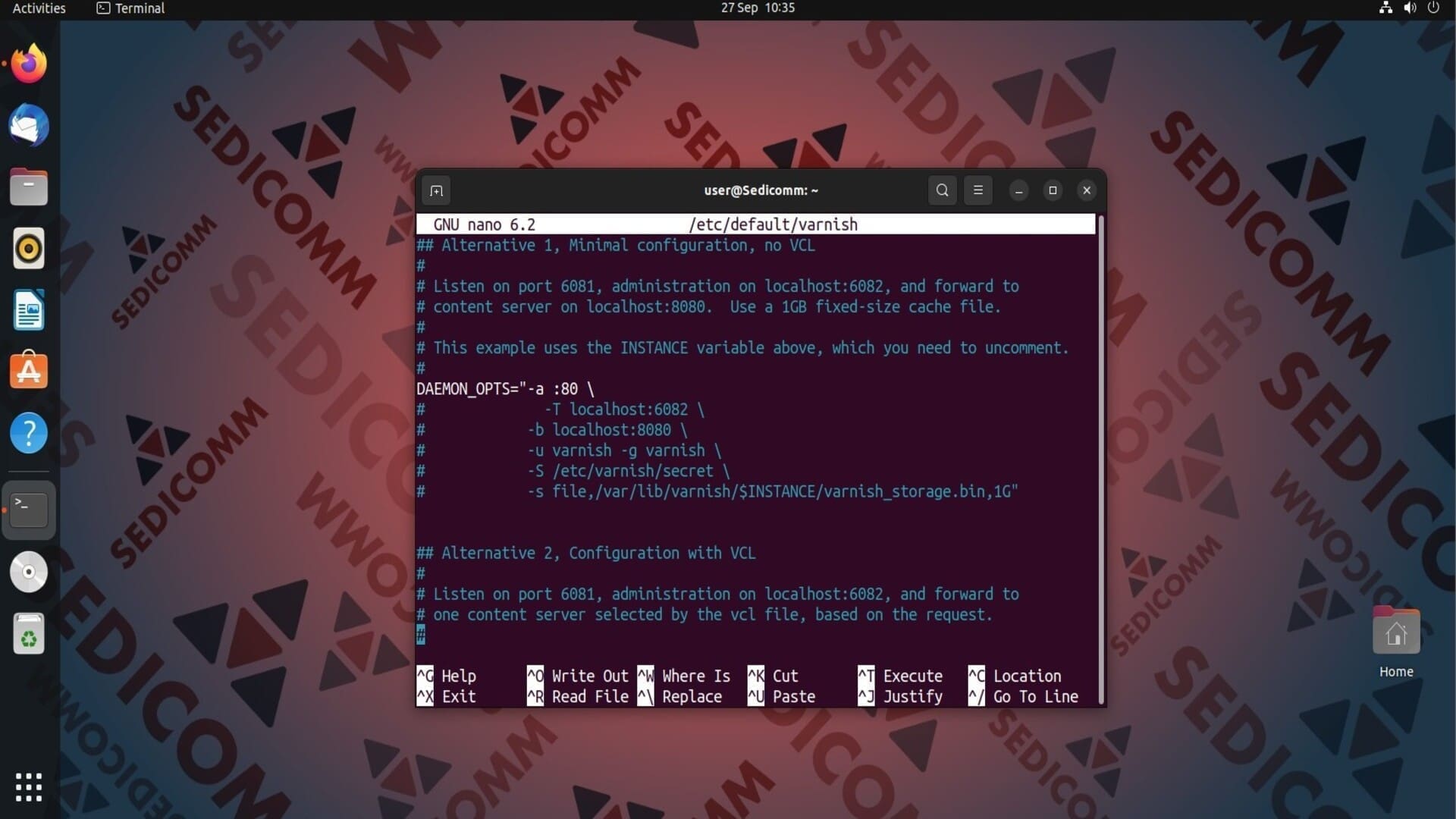This screenshot has width=1456, height=819.
Task: Click the new tab icon in terminal titlebar
Action: (x=436, y=190)
